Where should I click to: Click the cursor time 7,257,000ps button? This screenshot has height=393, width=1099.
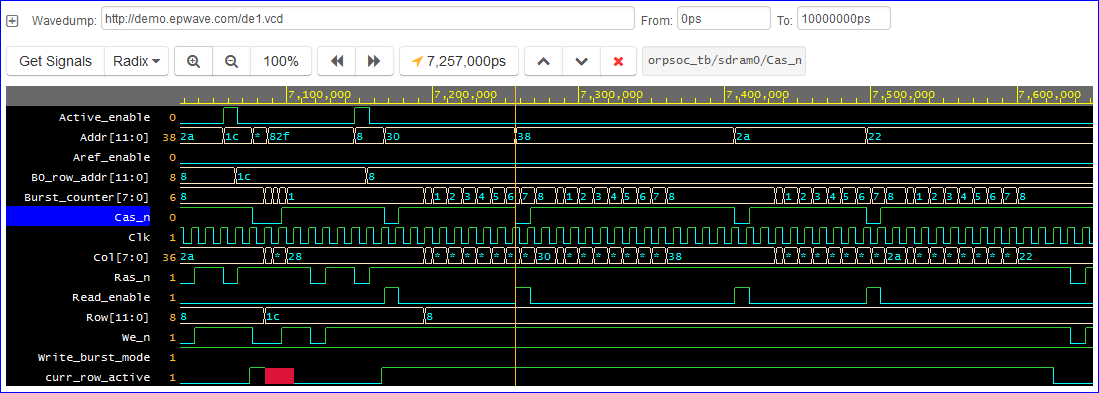(x=458, y=62)
